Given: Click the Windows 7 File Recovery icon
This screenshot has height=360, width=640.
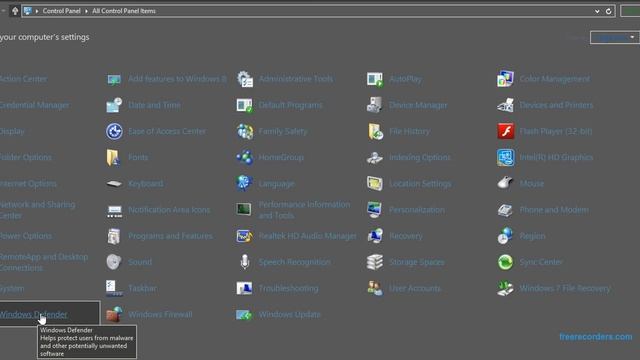Looking at the screenshot, I should 505,288.
